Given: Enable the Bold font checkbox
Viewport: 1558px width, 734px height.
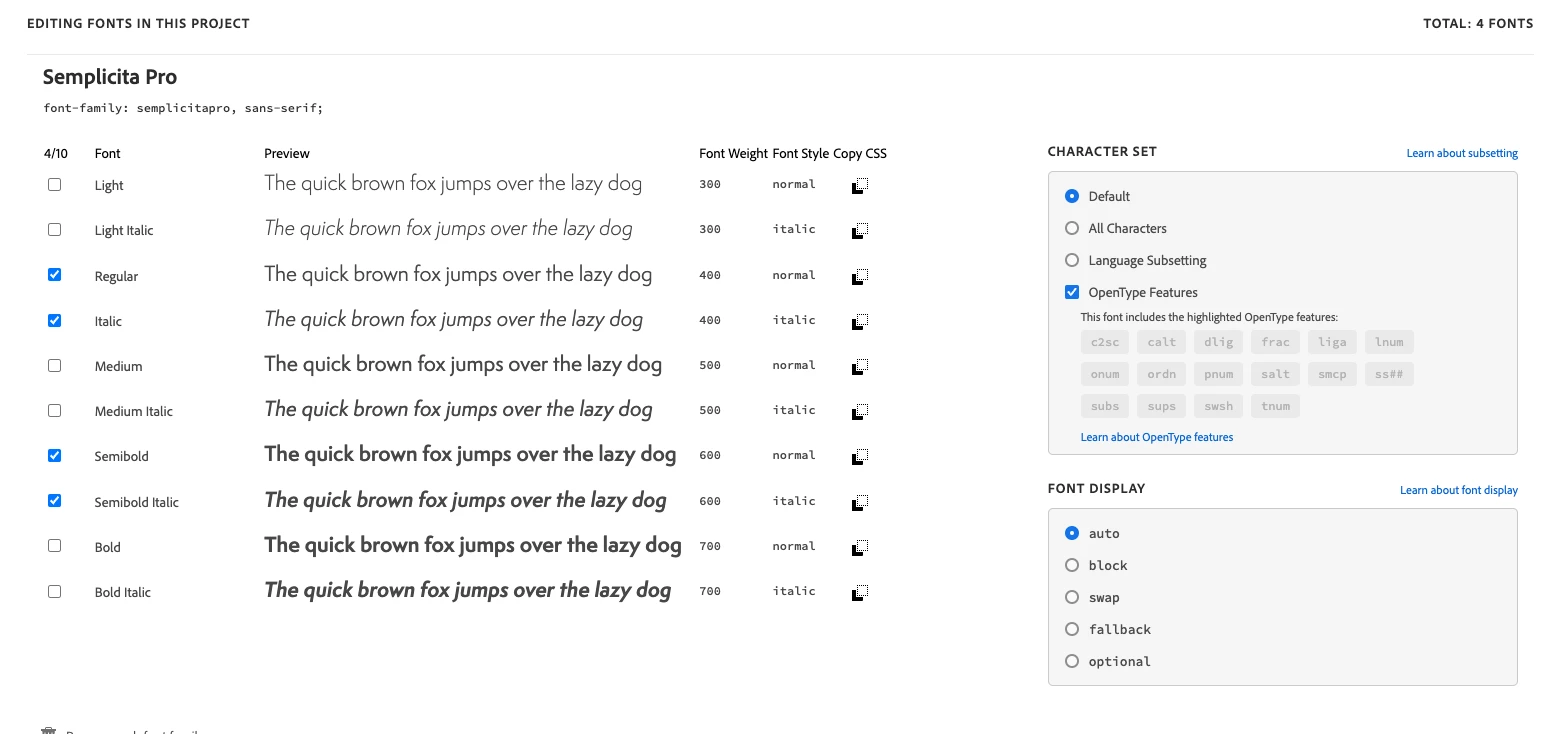Looking at the screenshot, I should click(x=55, y=546).
